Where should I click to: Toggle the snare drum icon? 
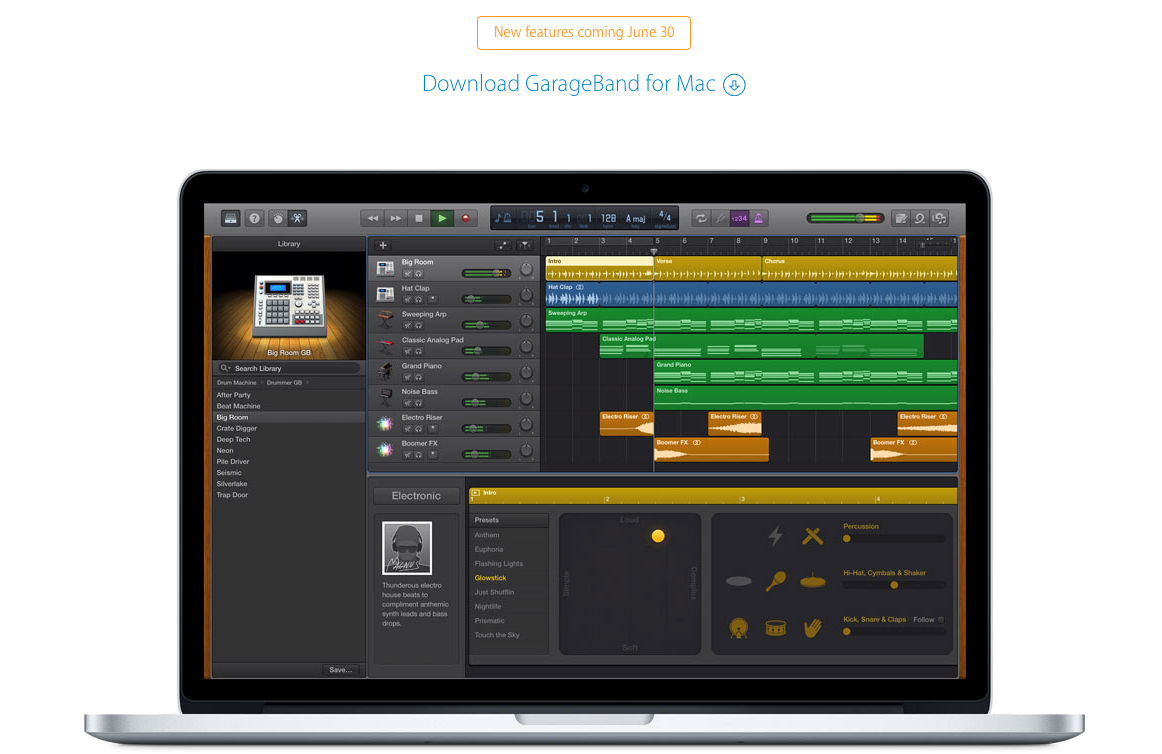[775, 629]
